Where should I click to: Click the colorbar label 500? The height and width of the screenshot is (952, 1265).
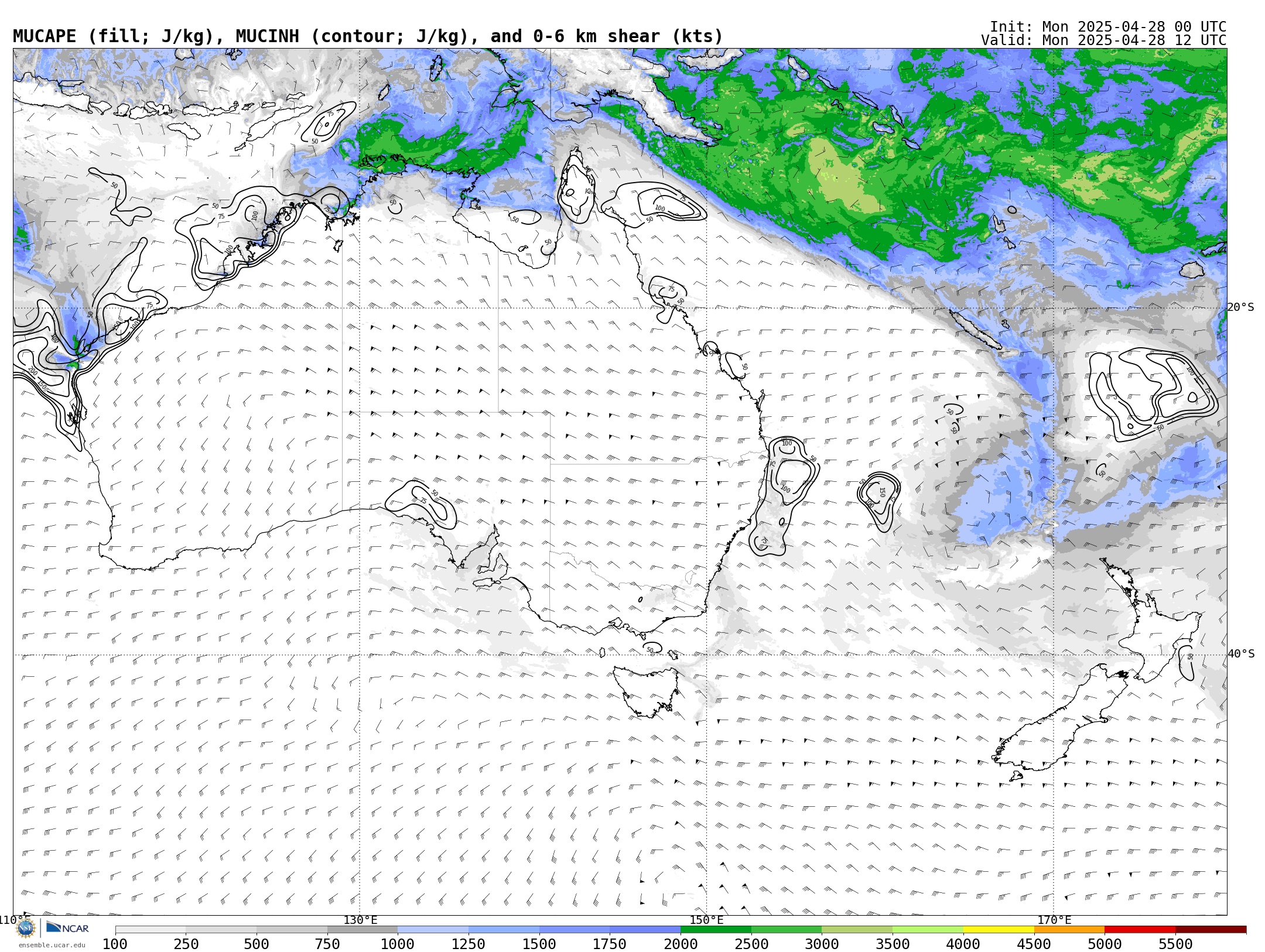(257, 944)
